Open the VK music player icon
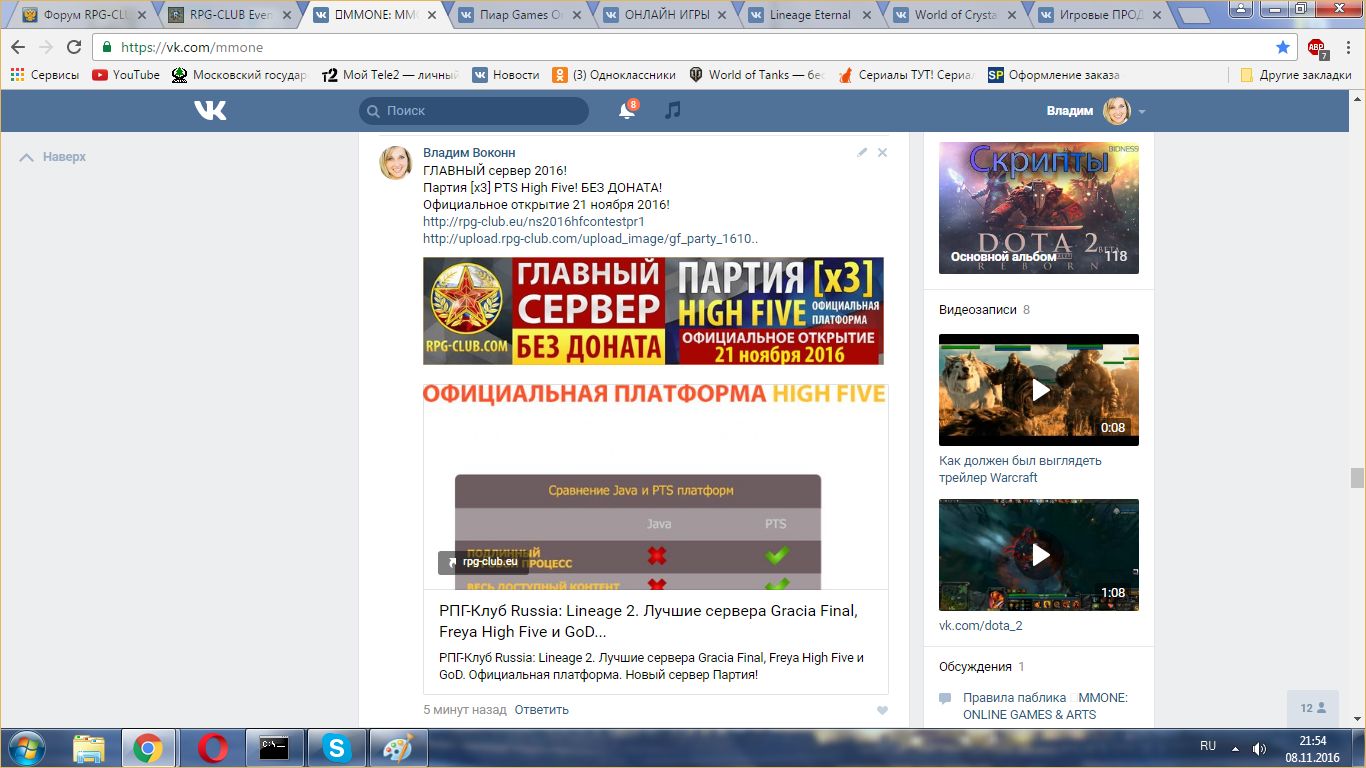 tap(673, 111)
